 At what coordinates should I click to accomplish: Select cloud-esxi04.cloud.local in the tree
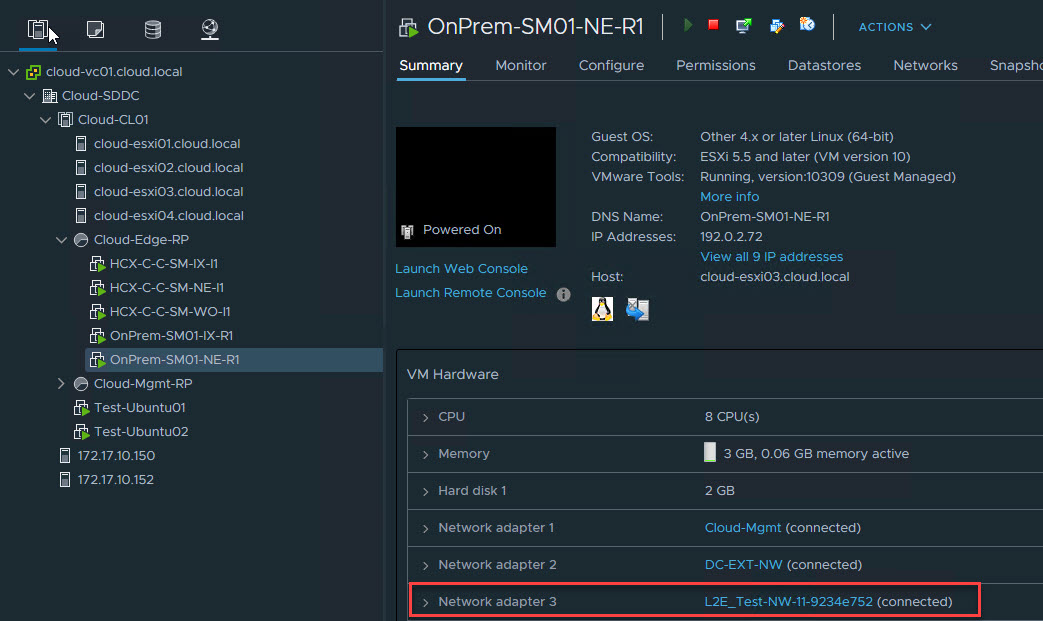tap(168, 215)
